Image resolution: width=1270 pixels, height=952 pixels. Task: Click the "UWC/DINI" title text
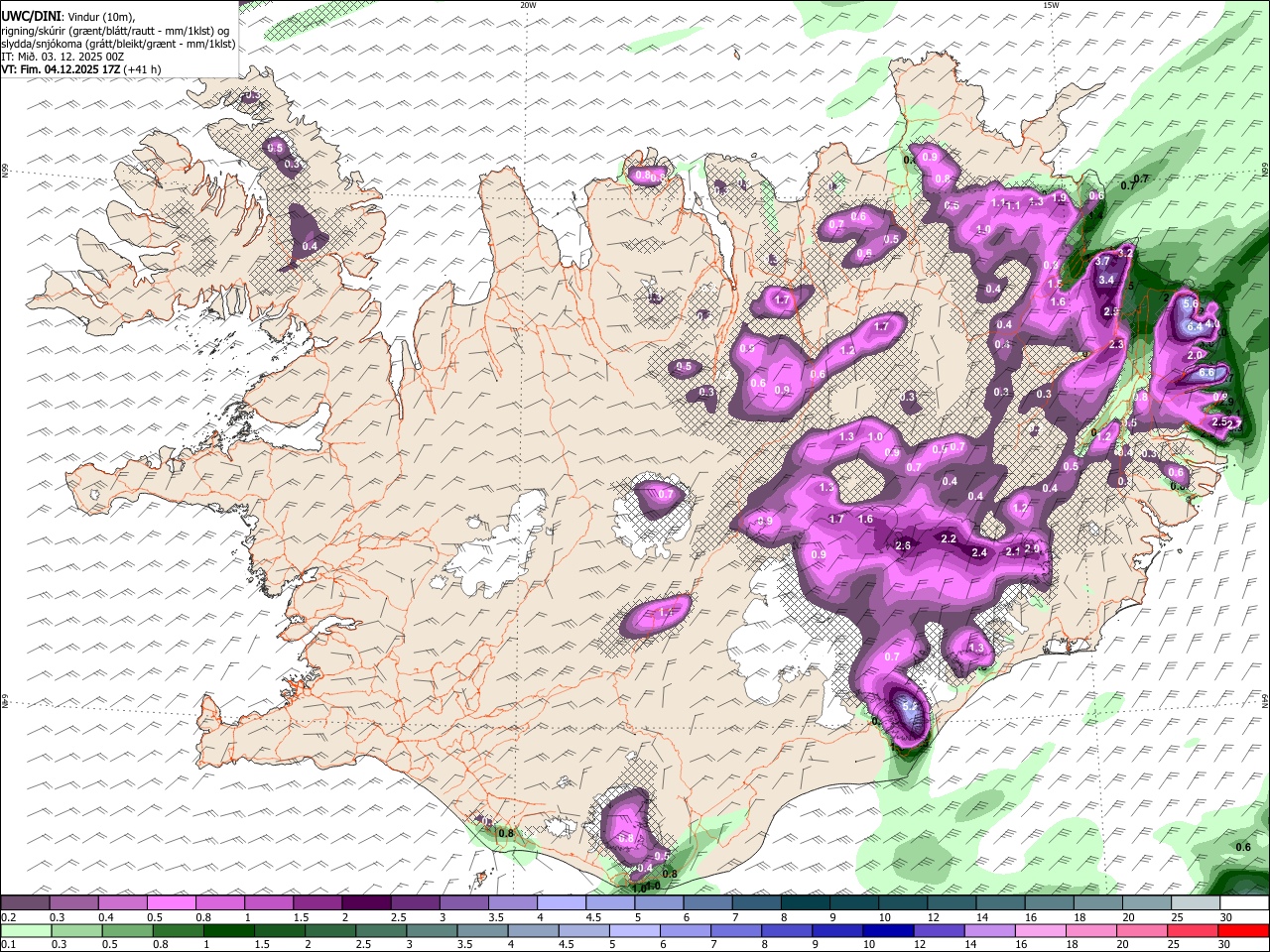(x=31, y=17)
